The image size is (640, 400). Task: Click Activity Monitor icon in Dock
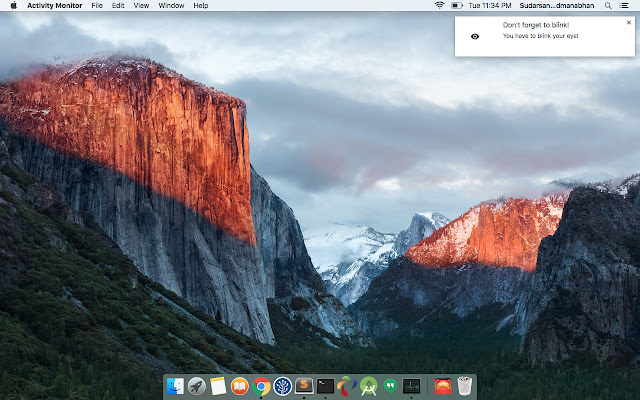(411, 386)
